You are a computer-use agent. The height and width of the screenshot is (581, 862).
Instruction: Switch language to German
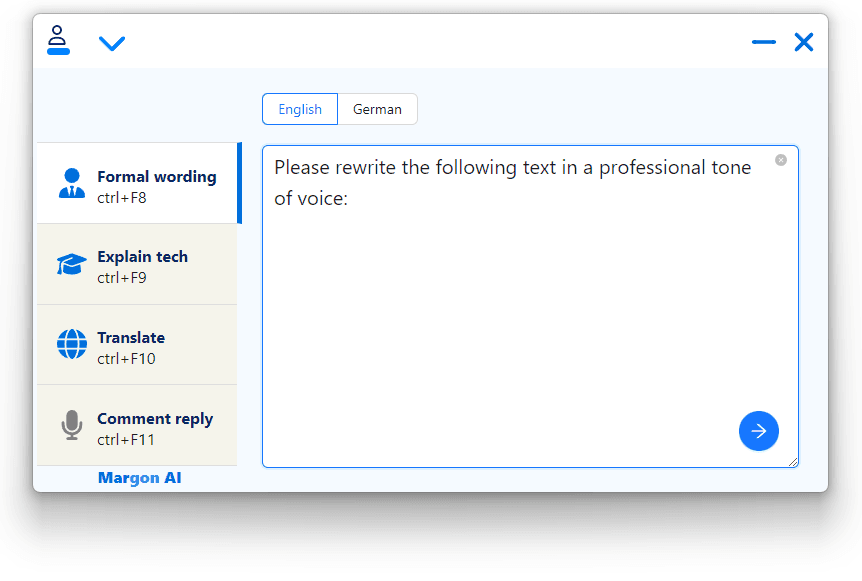377,109
